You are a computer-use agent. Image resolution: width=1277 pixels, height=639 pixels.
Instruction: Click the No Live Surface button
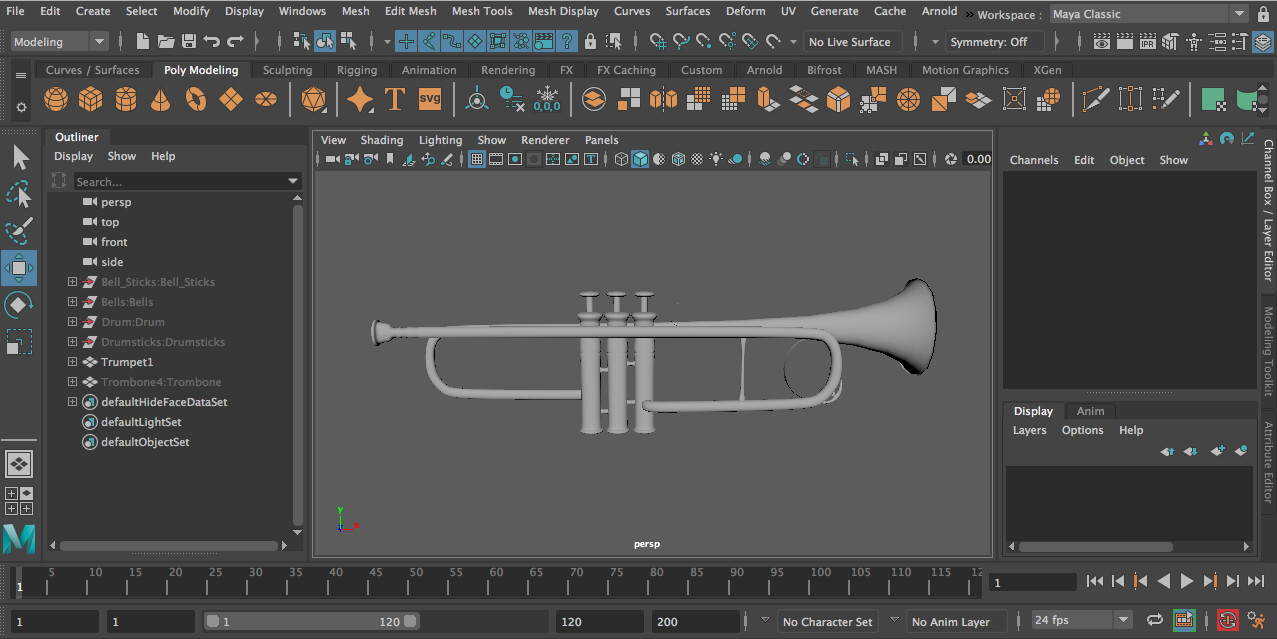(849, 42)
